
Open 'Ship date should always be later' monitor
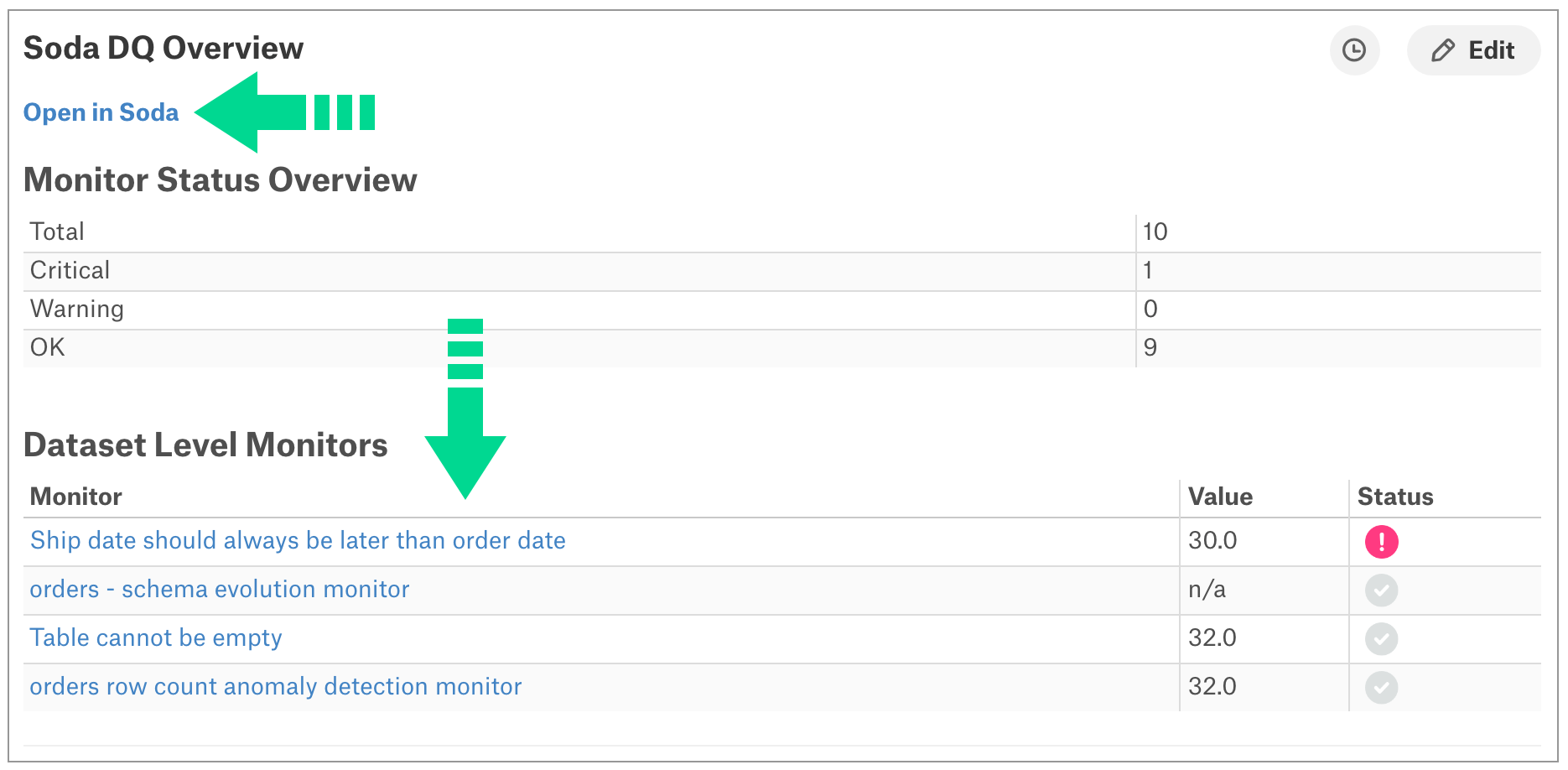298,540
